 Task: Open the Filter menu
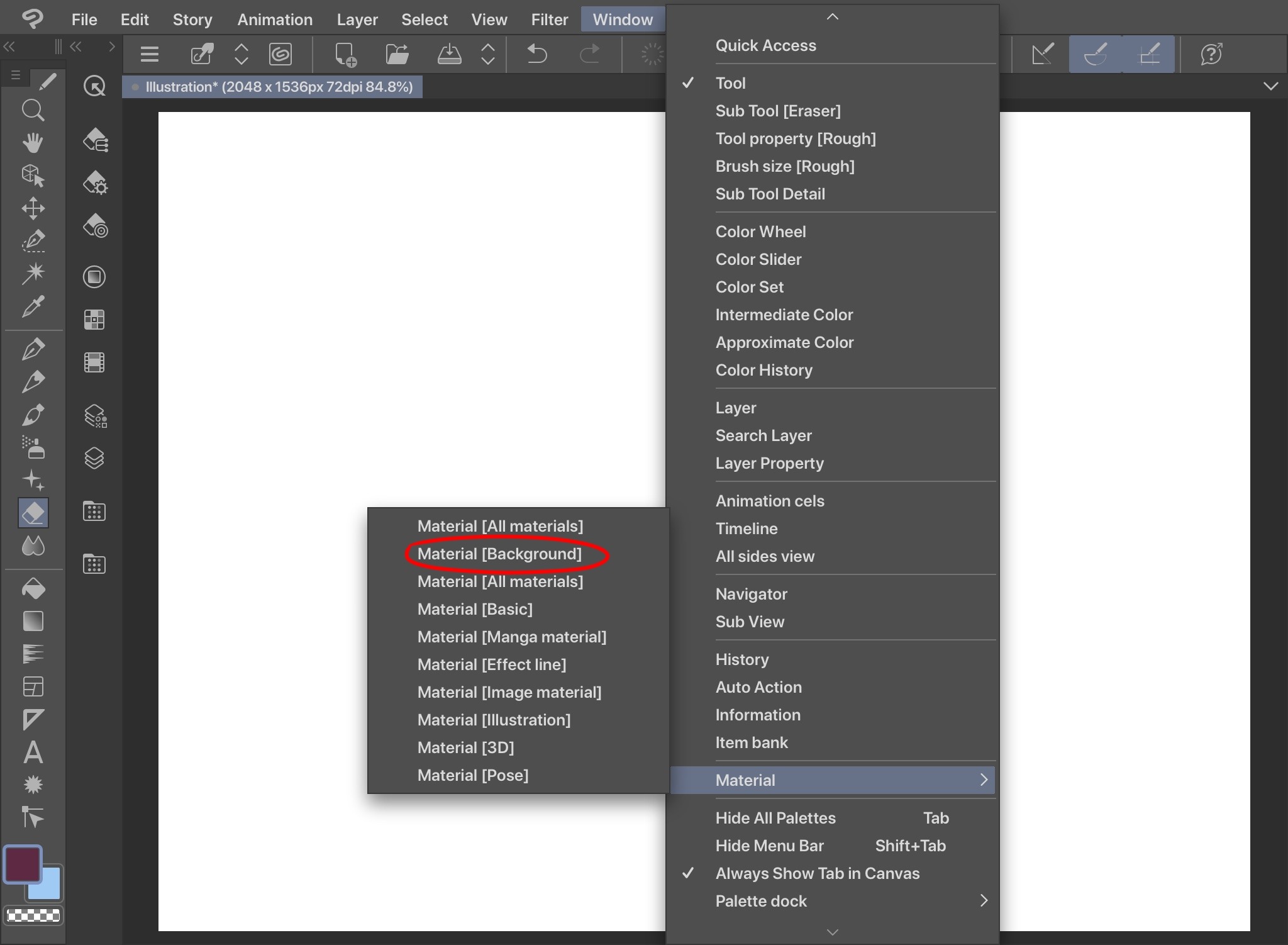549,20
